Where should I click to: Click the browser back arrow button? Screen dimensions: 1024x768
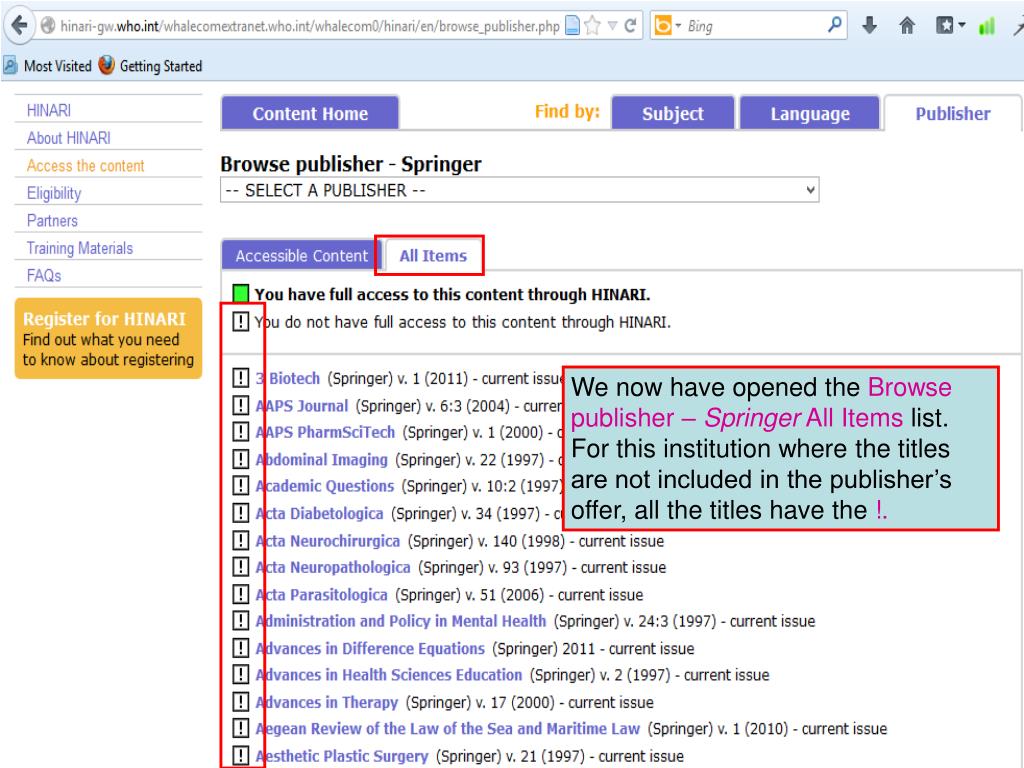pos(20,26)
